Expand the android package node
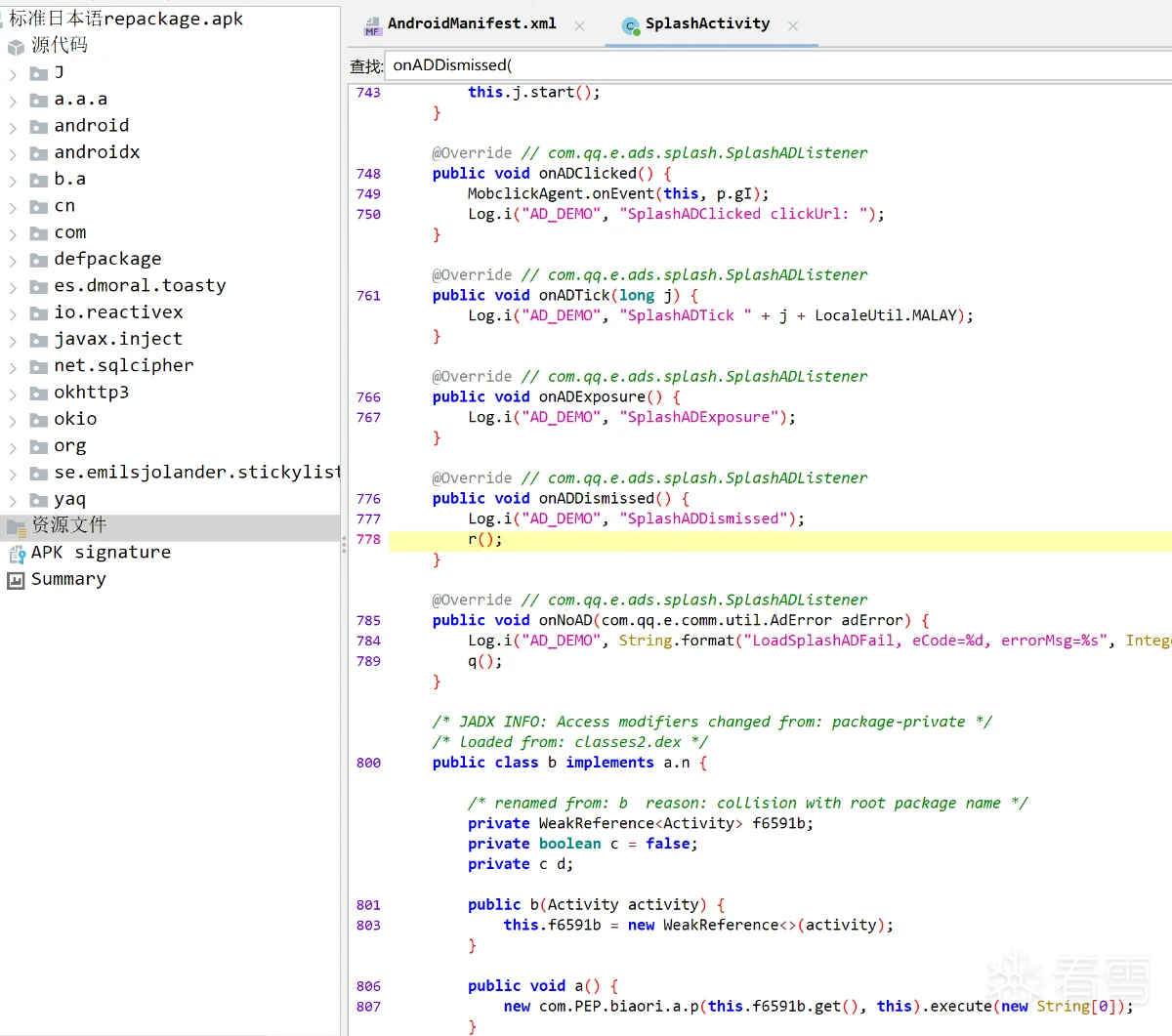Screen dimensions: 1172x1036 point(13,127)
